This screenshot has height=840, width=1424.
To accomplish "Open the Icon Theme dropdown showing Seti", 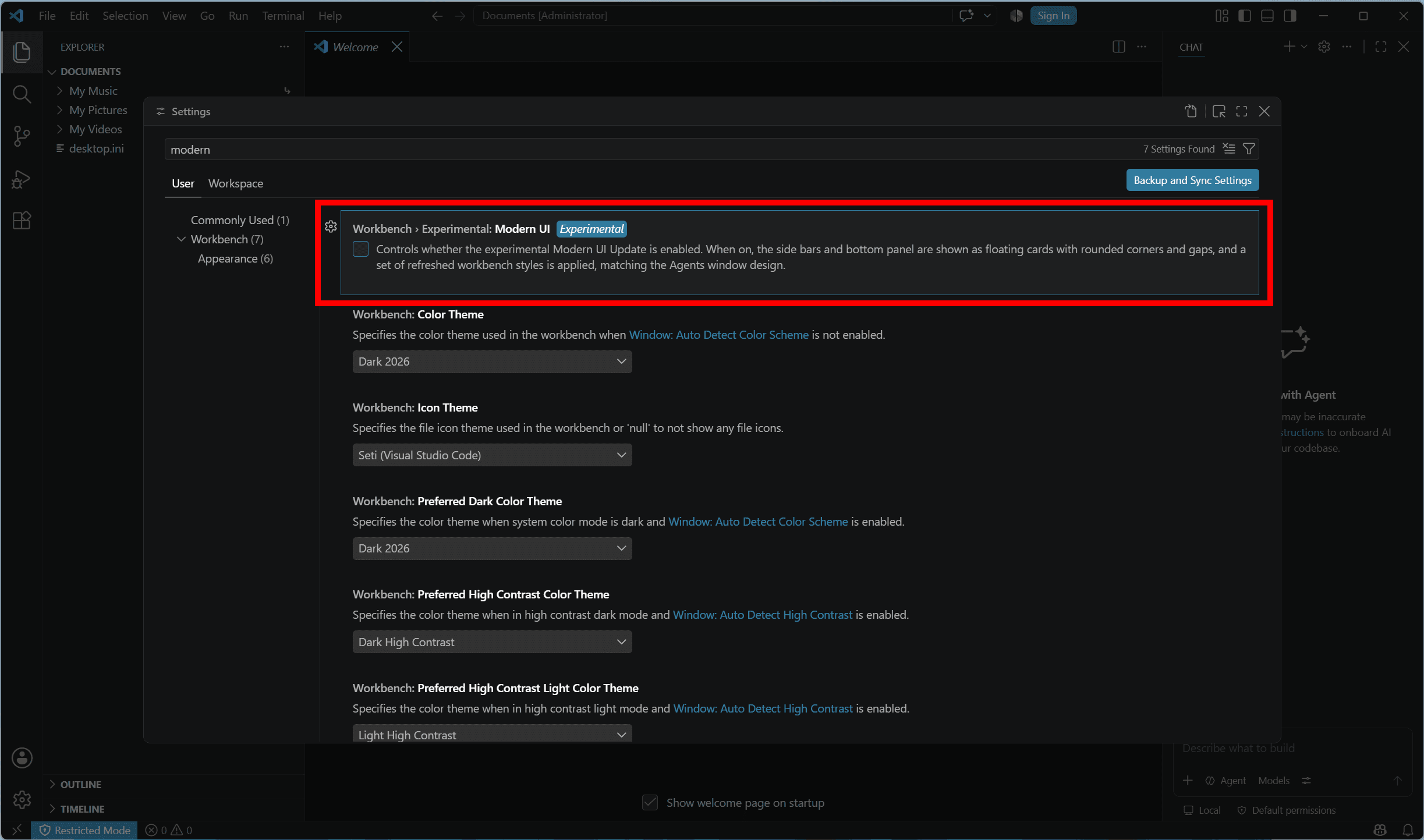I will pos(492,455).
